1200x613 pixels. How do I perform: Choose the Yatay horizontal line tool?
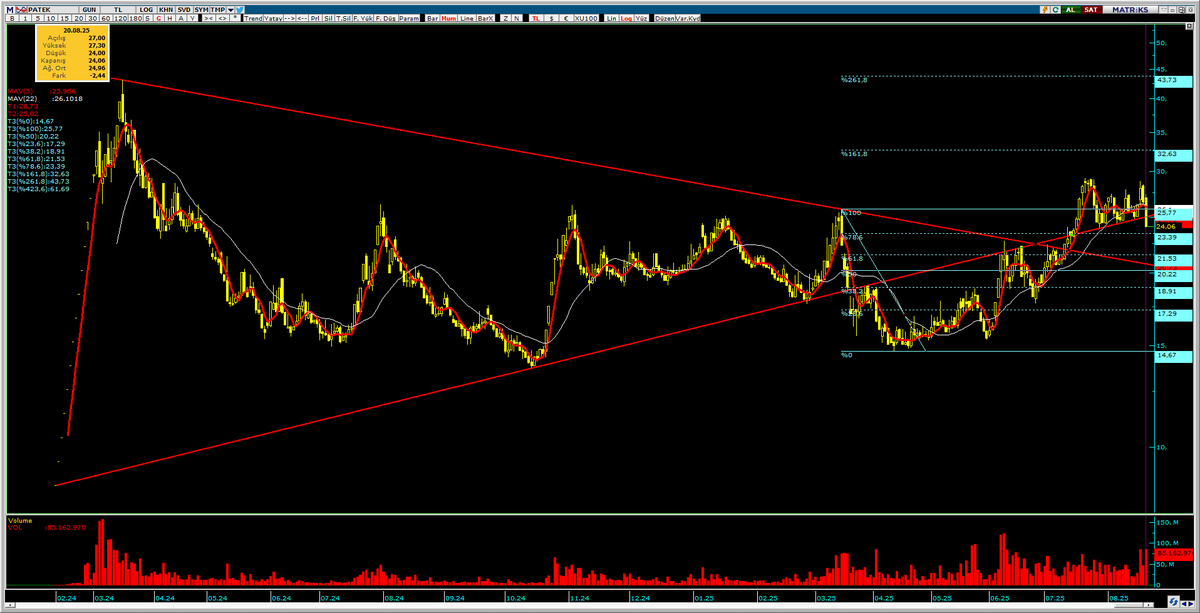[x=273, y=18]
